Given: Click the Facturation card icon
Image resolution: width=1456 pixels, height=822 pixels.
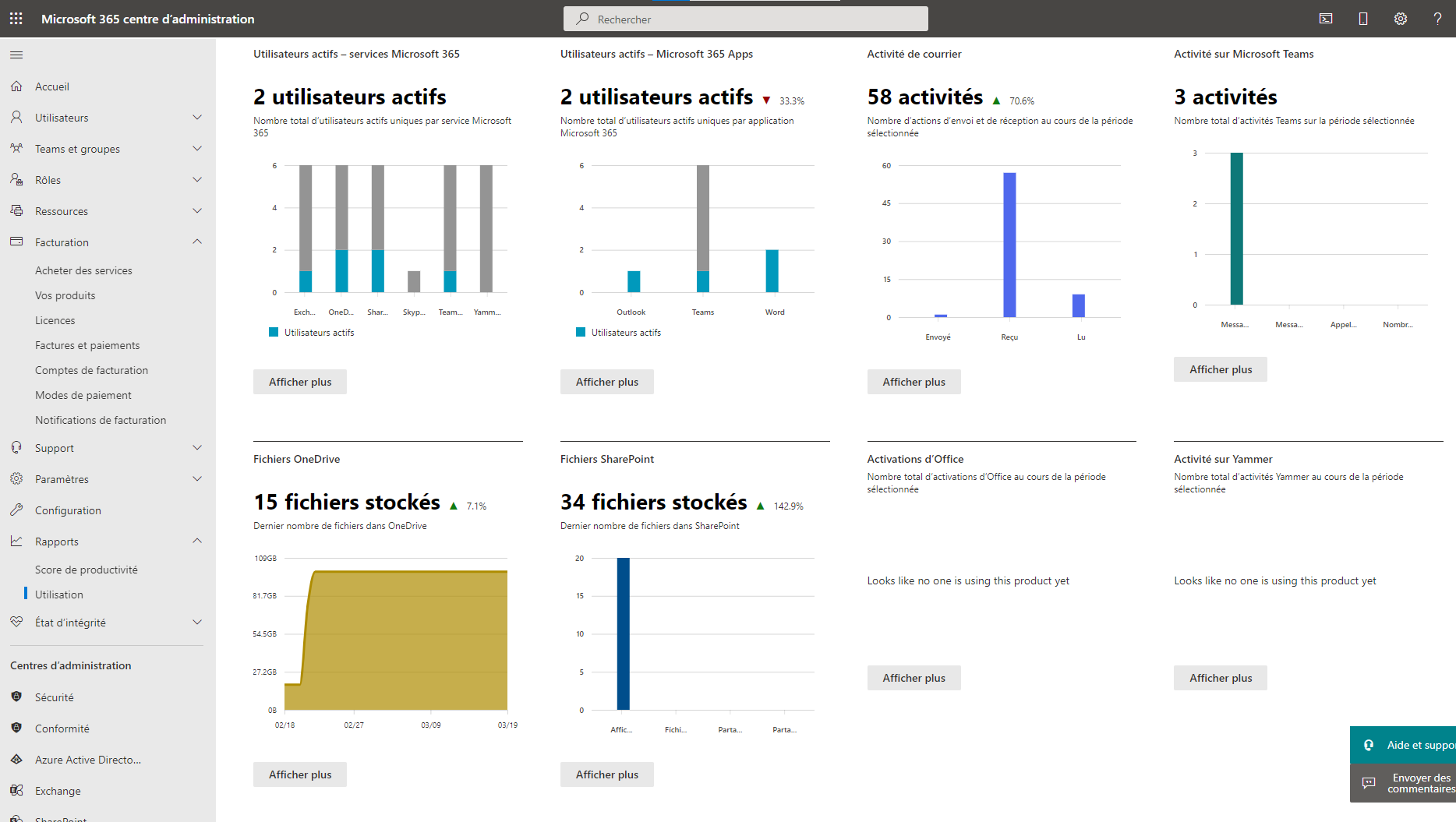Looking at the screenshot, I should click(16, 242).
